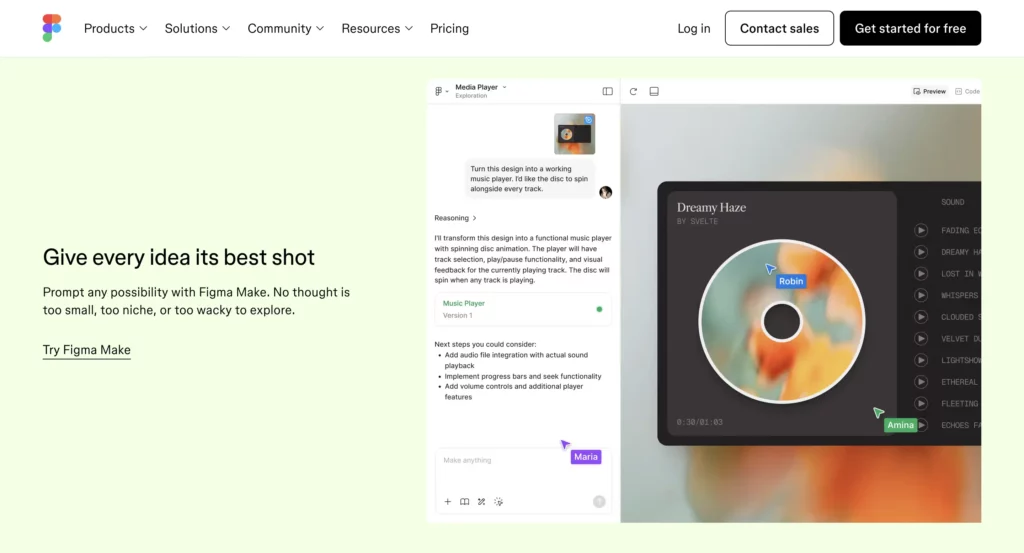Play the Fleeting track
Screen dimensions: 1024x553
click(x=921, y=403)
